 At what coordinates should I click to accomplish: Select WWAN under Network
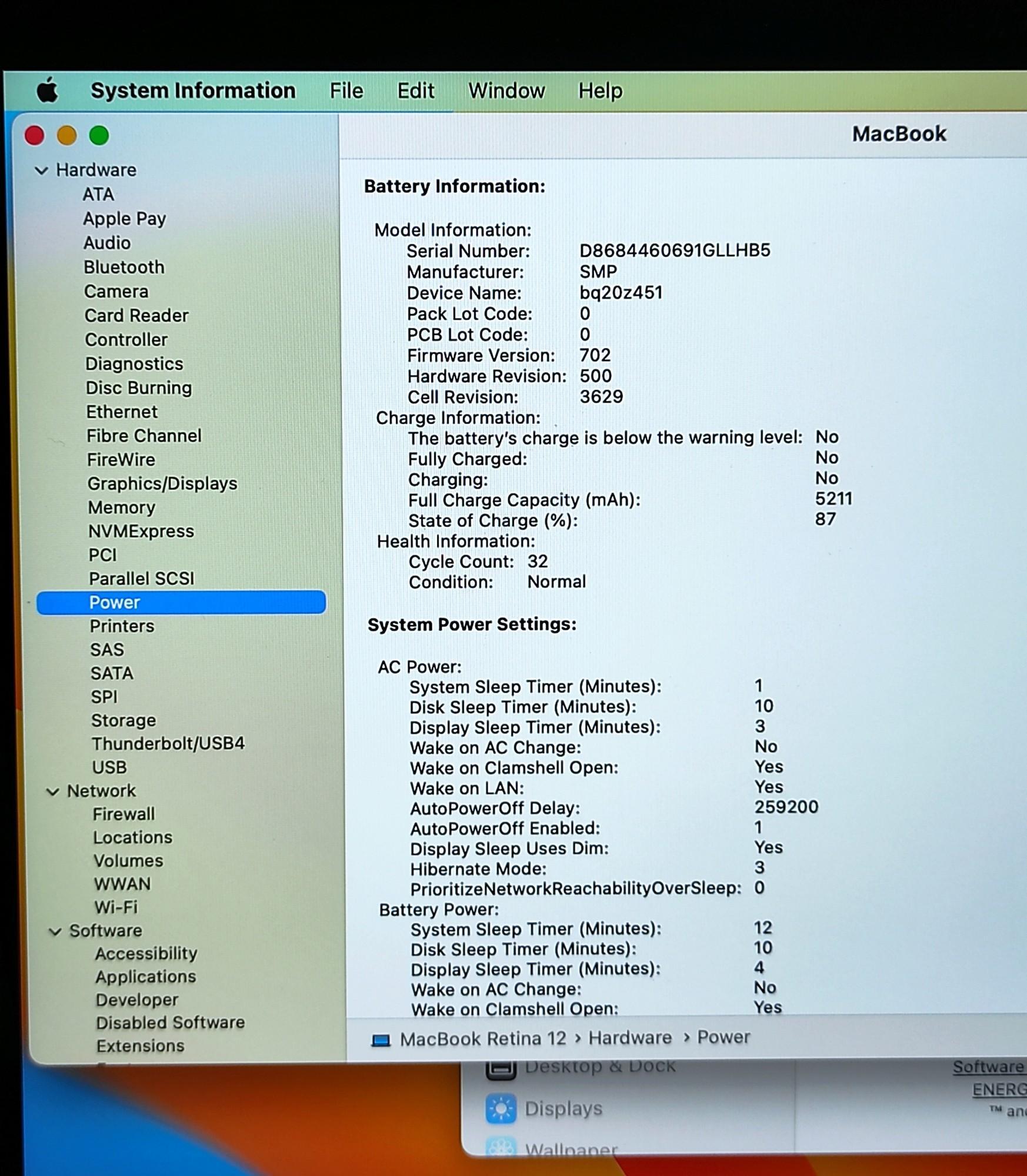pos(122,884)
